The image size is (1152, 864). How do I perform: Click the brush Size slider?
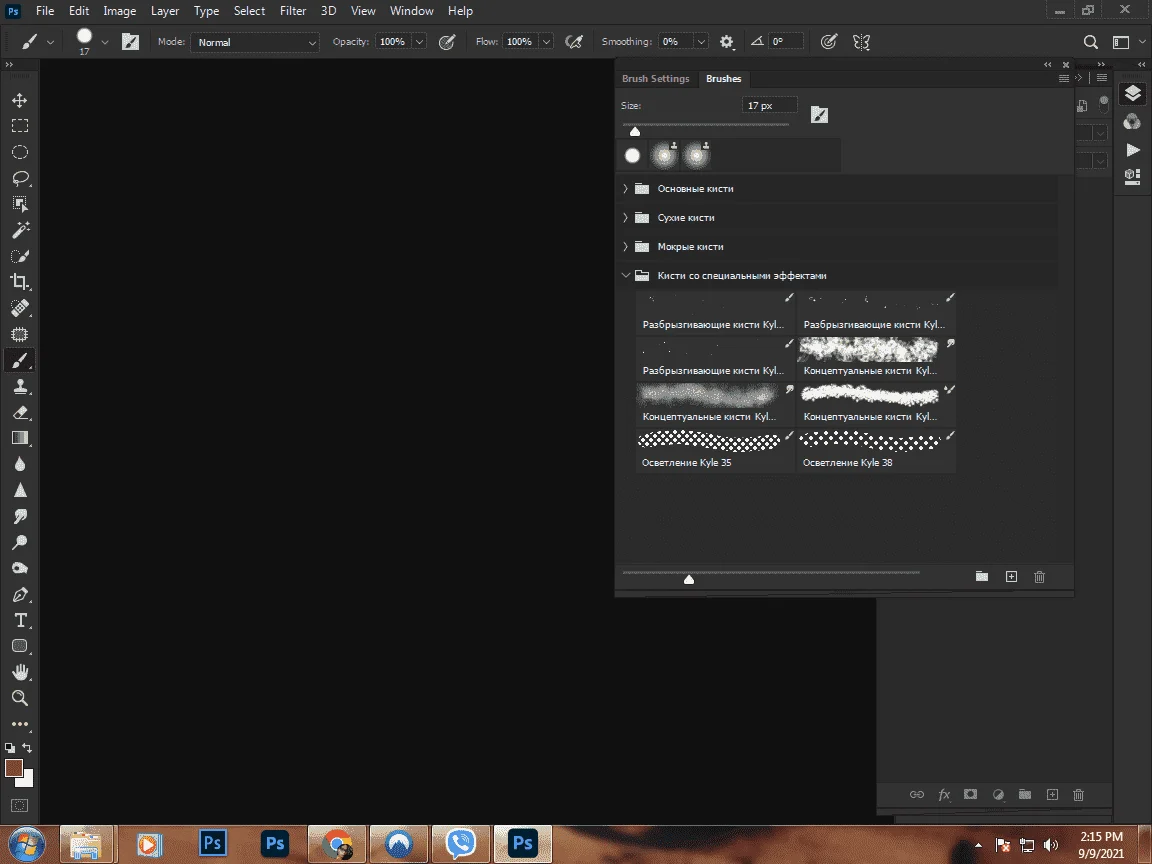705,127
